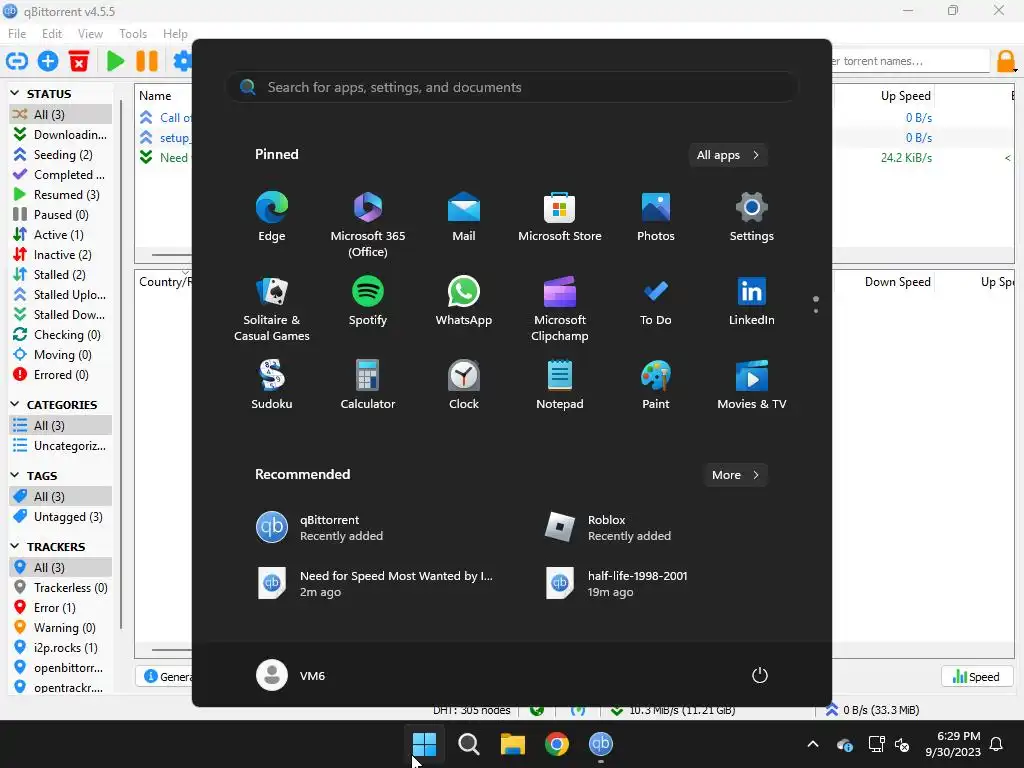Open Edge from pinned apps

coord(272,217)
